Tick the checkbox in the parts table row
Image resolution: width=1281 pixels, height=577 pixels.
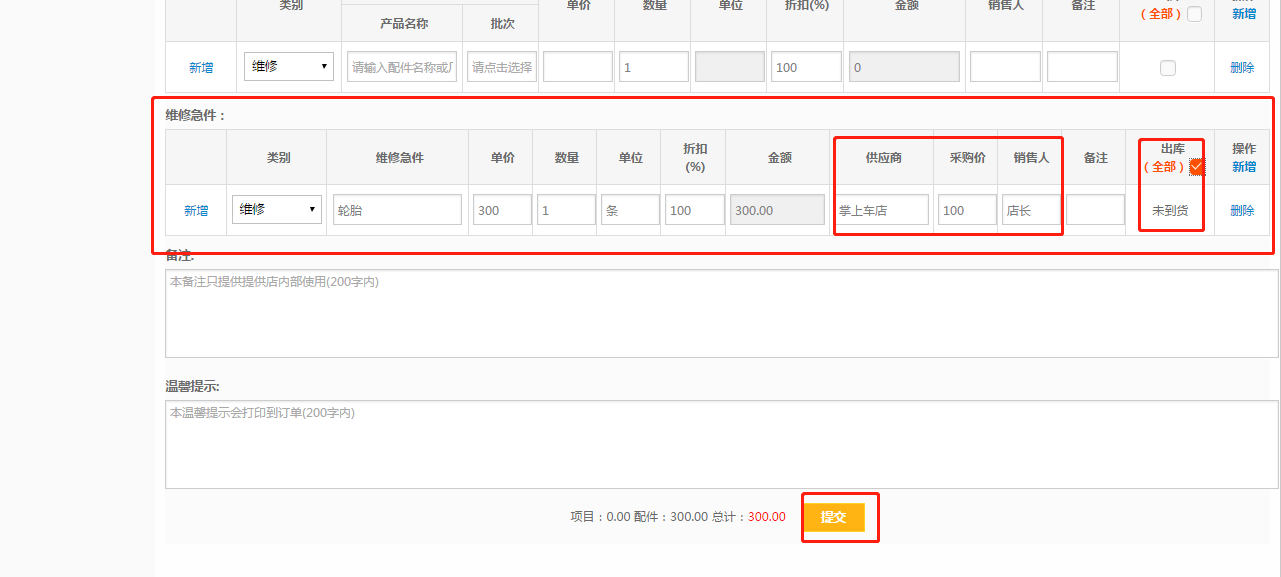[1167, 68]
